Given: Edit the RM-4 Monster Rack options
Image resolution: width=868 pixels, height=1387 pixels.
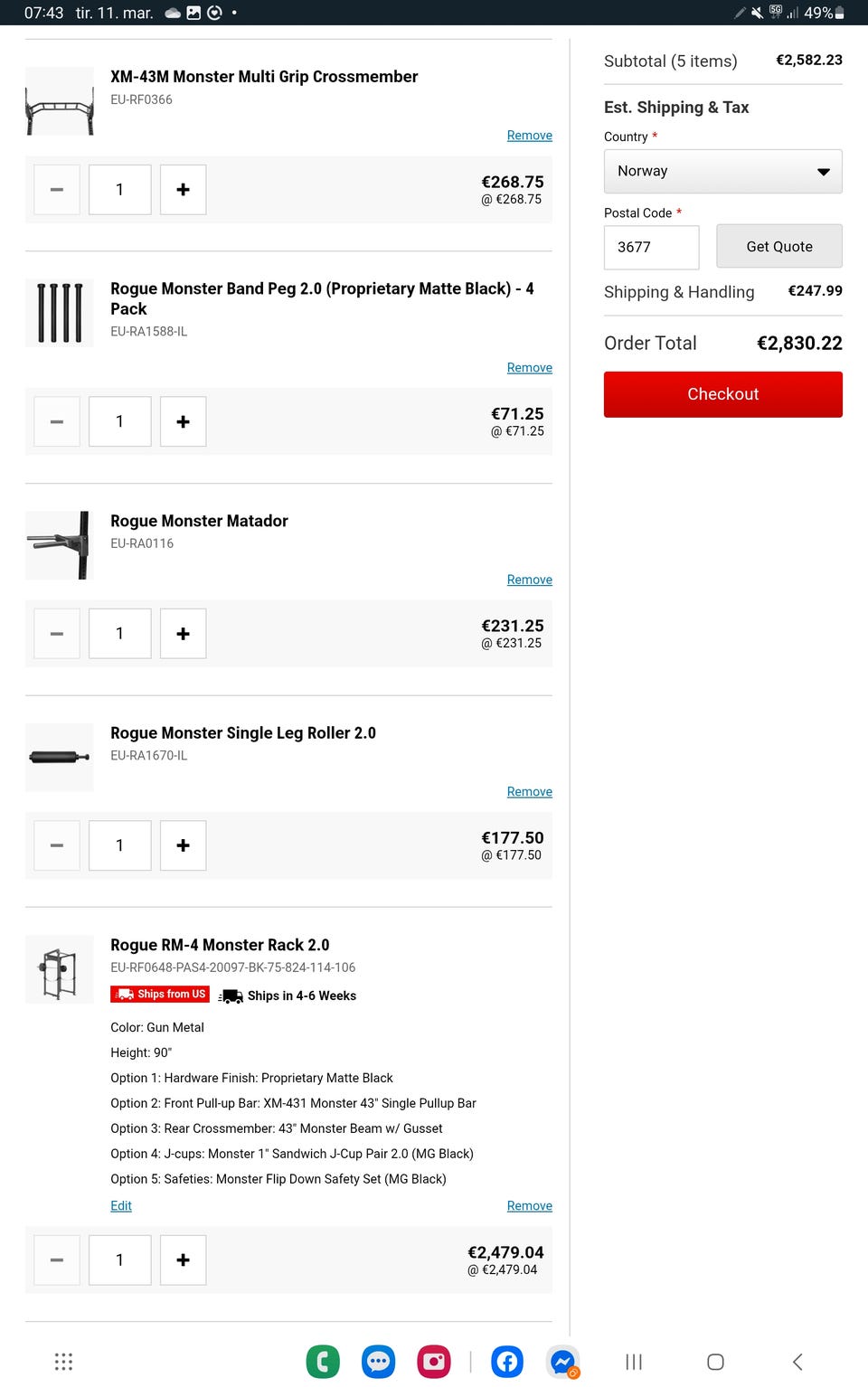Looking at the screenshot, I should [x=121, y=1205].
